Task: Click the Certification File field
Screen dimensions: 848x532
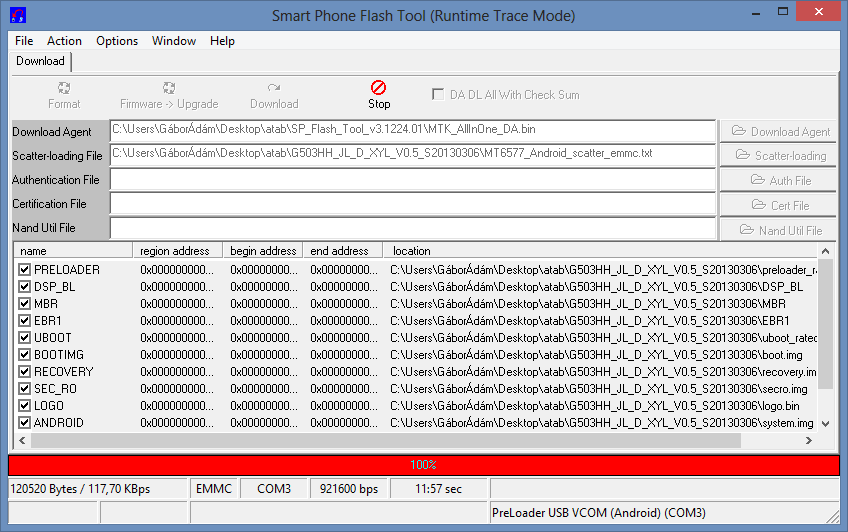Action: point(413,204)
